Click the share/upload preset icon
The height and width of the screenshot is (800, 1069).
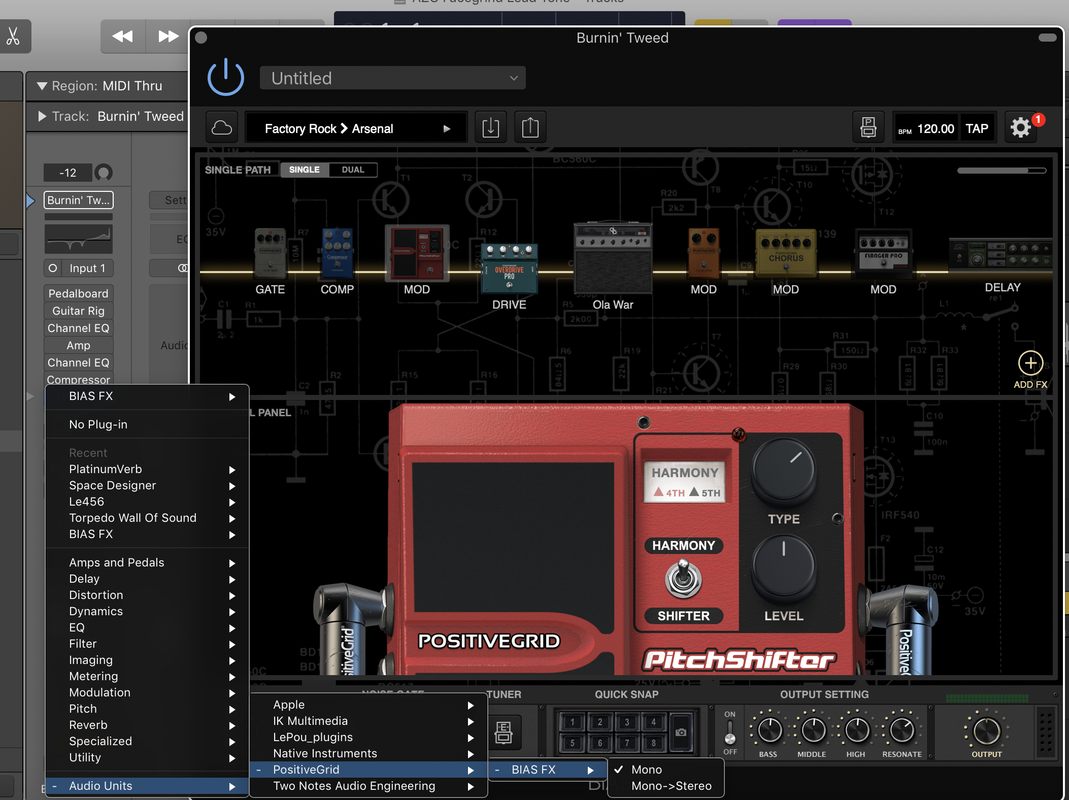[x=530, y=128]
